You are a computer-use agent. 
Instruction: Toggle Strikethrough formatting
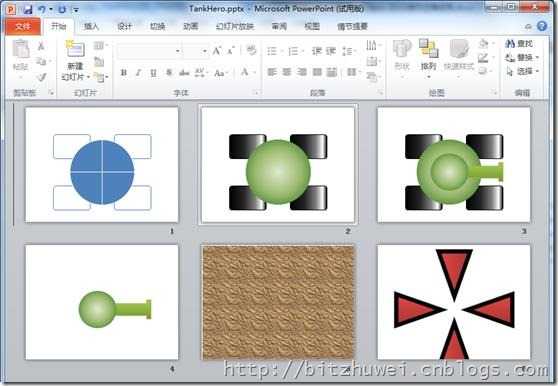(184, 73)
